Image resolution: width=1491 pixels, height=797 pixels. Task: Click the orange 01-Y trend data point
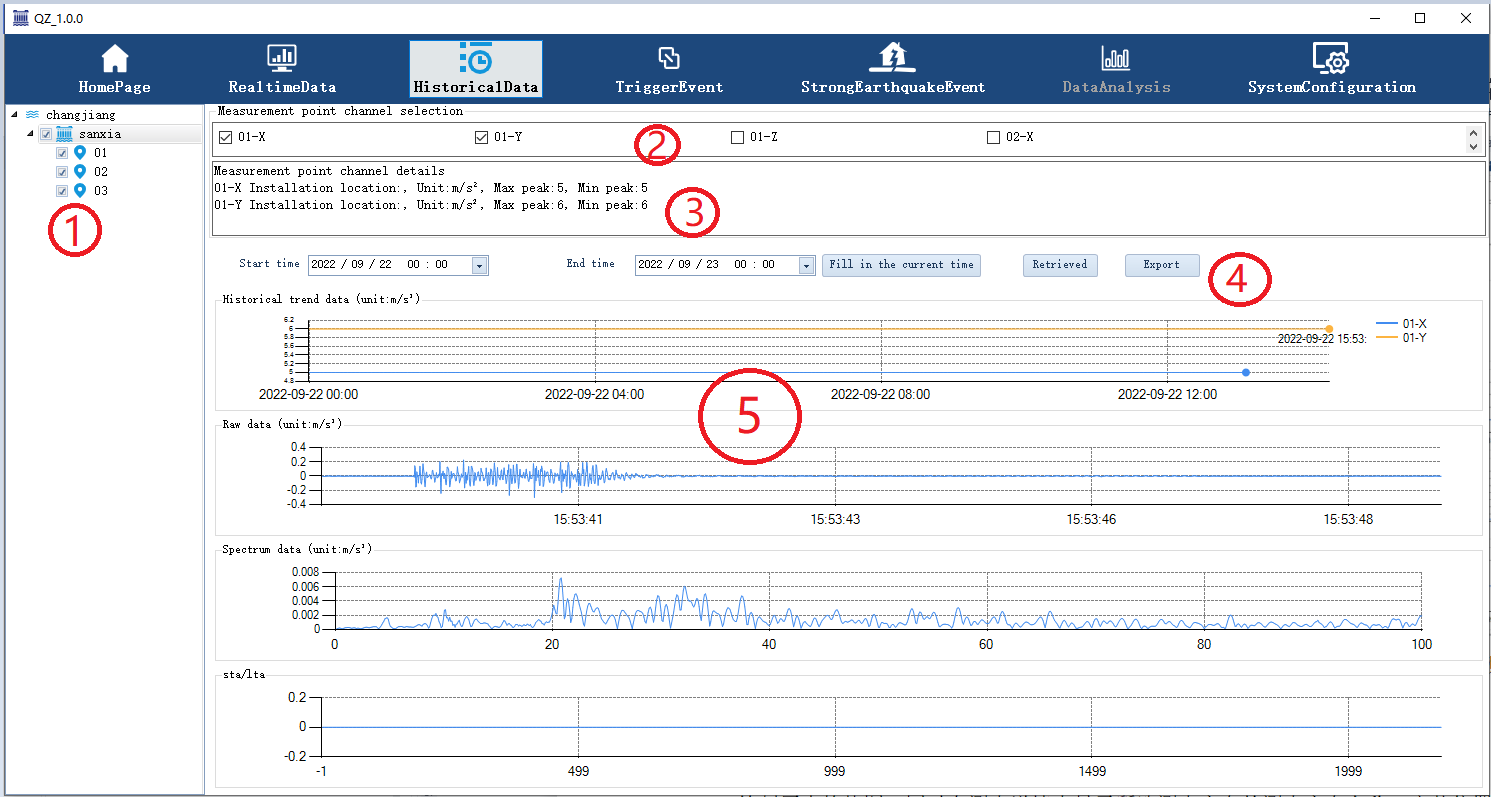1329,328
